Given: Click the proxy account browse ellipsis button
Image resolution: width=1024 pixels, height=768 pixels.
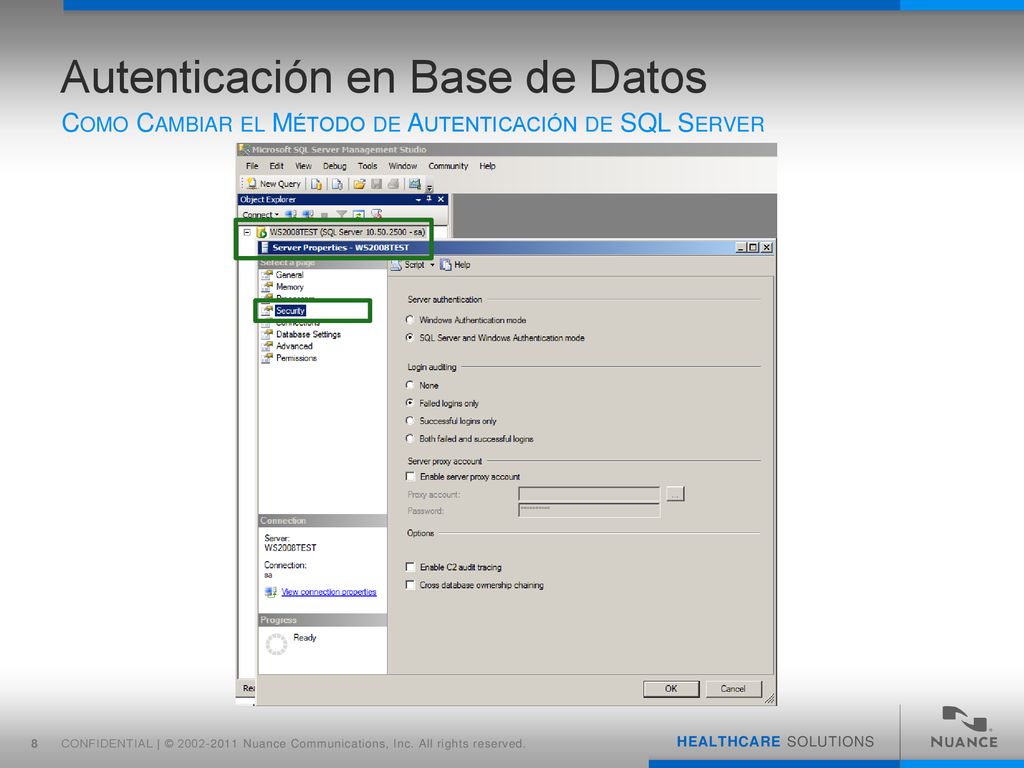Looking at the screenshot, I should coord(675,494).
